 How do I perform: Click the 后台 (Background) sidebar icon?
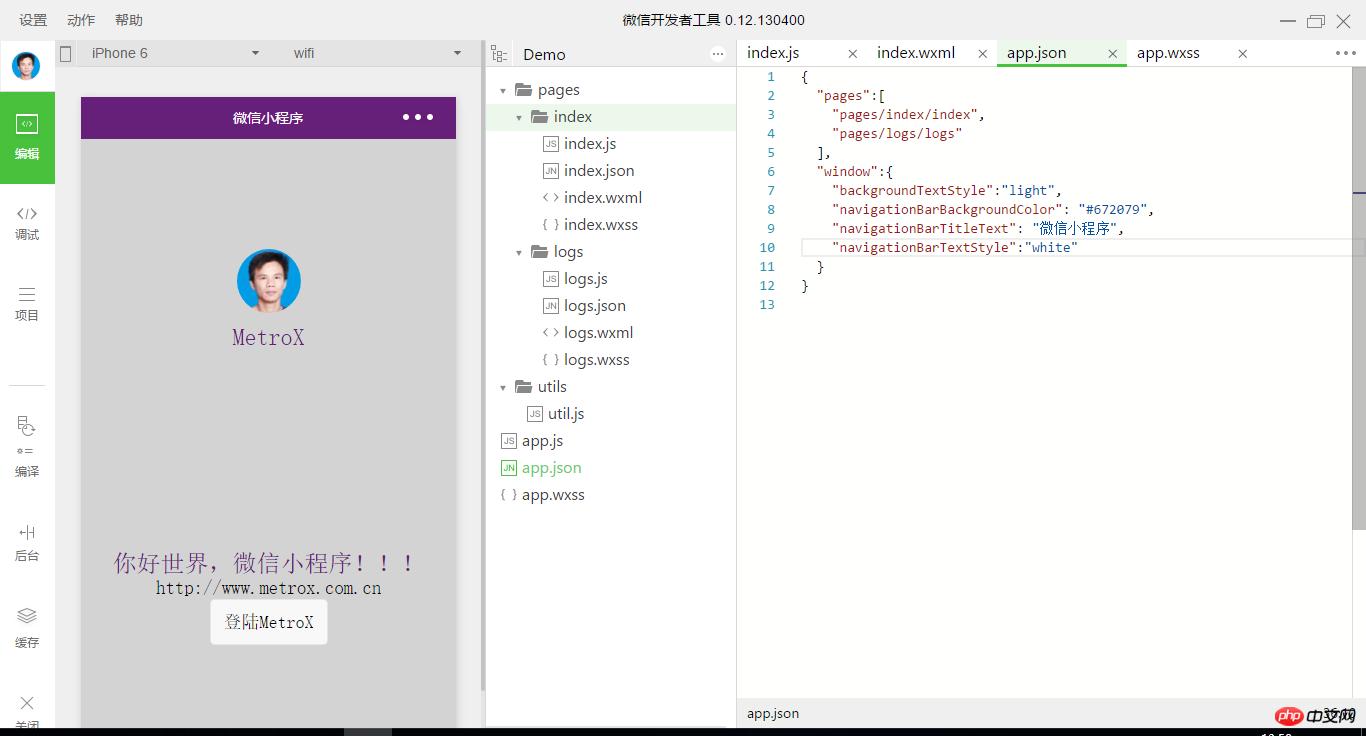tap(27, 542)
